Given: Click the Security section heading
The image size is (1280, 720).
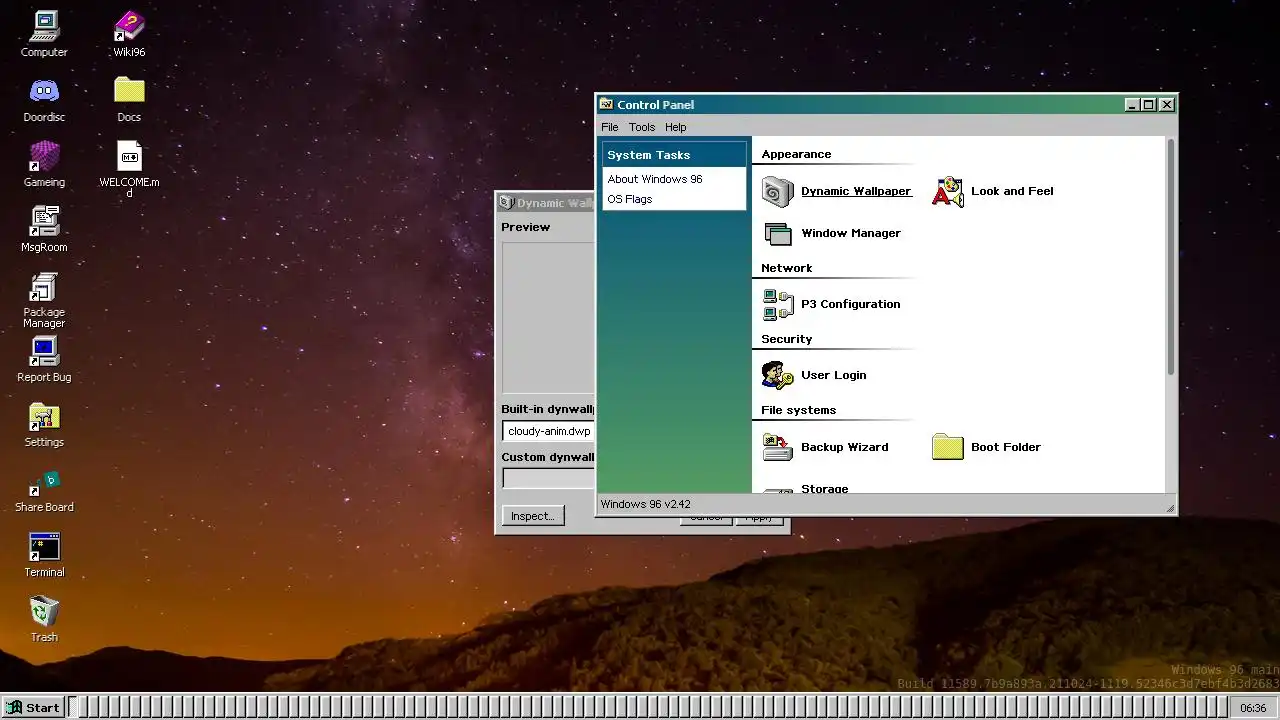Looking at the screenshot, I should (787, 339).
